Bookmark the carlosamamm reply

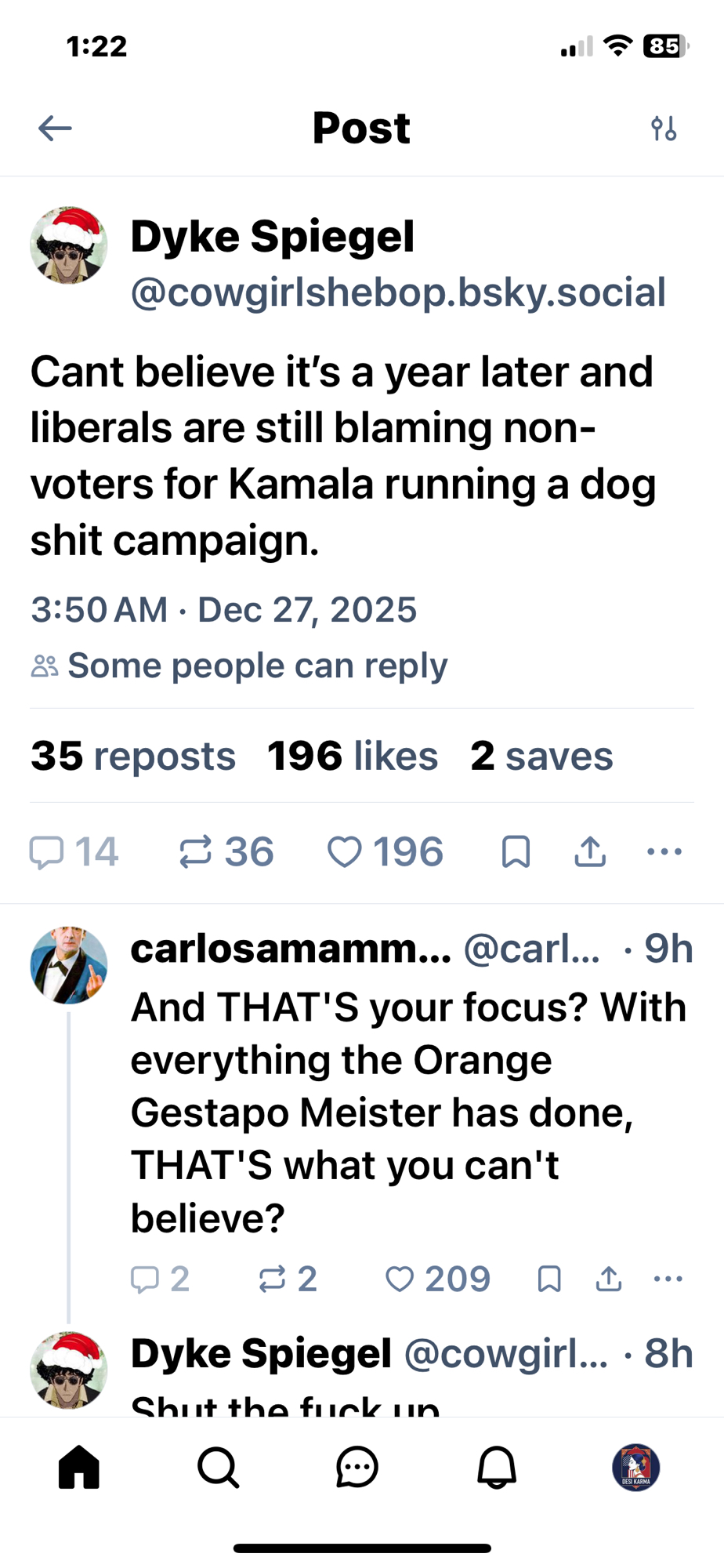549,1279
